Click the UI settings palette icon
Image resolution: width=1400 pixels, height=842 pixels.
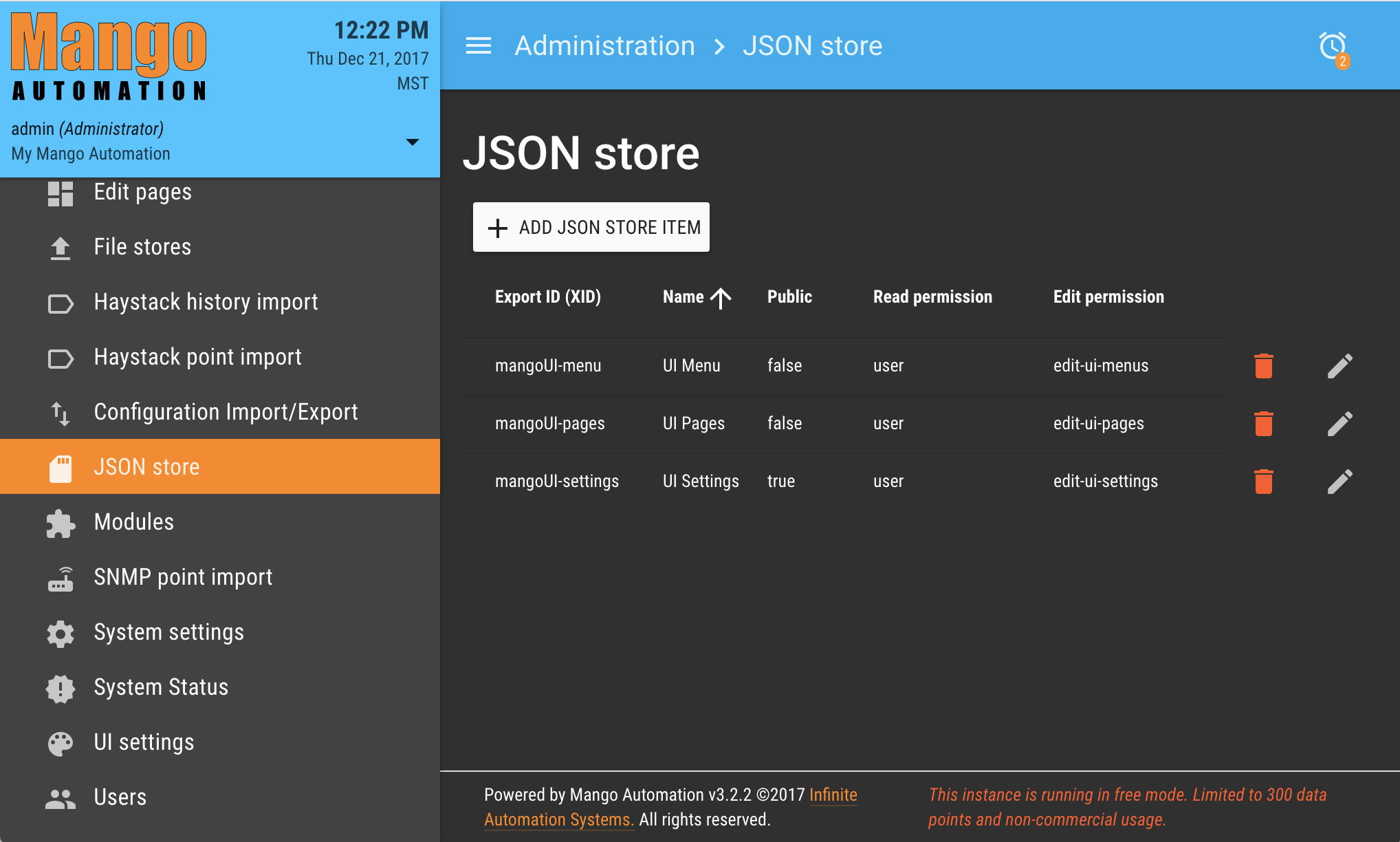click(61, 744)
